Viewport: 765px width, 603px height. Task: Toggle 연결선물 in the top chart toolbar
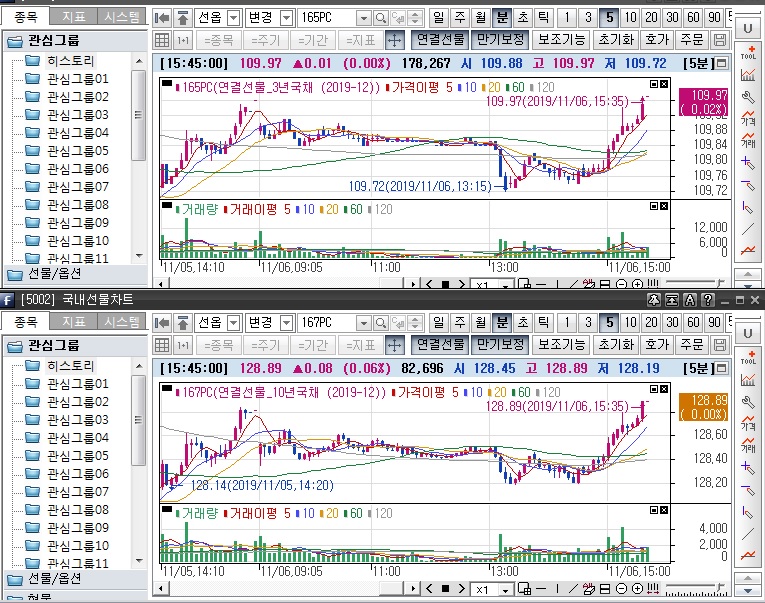tap(439, 40)
